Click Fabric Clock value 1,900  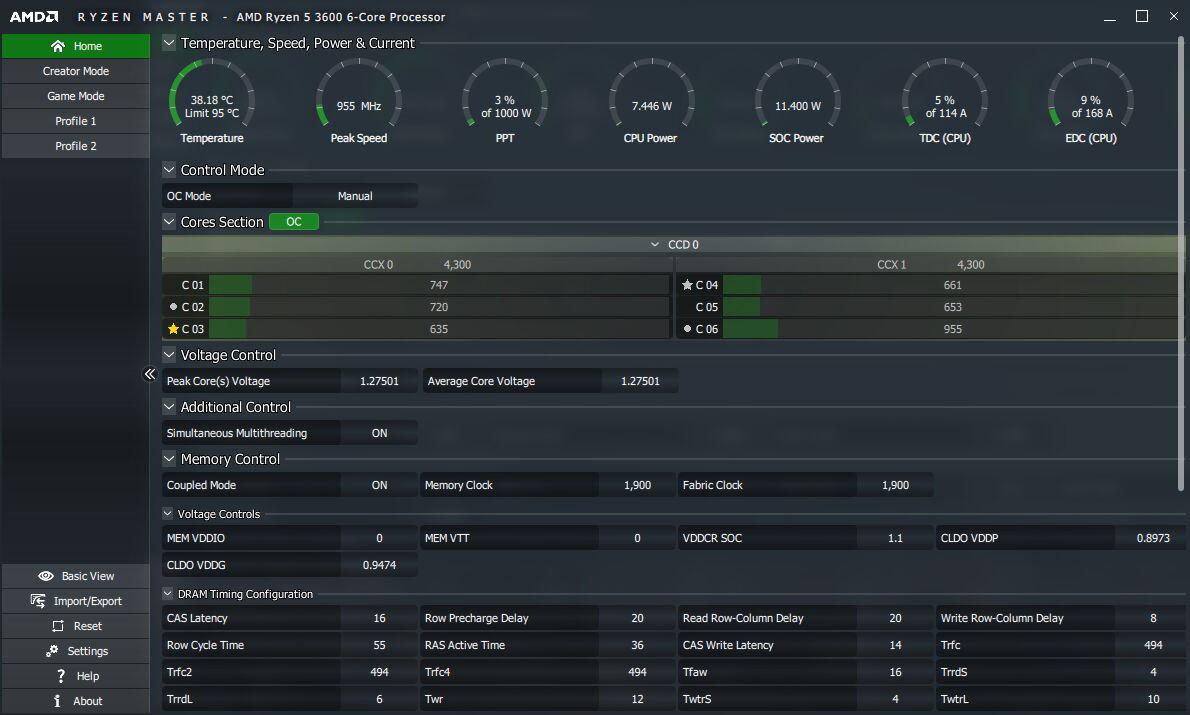pos(895,485)
